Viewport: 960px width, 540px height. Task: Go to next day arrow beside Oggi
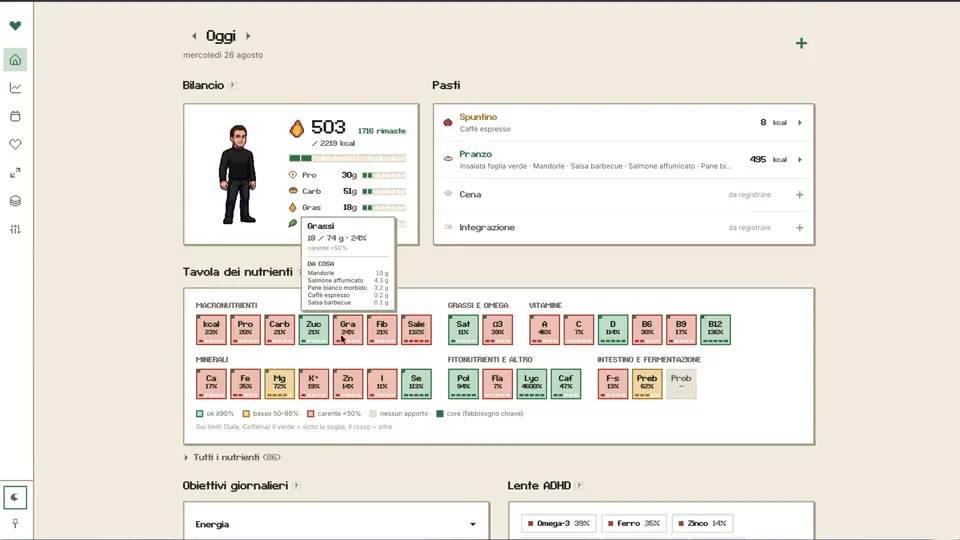[248, 36]
